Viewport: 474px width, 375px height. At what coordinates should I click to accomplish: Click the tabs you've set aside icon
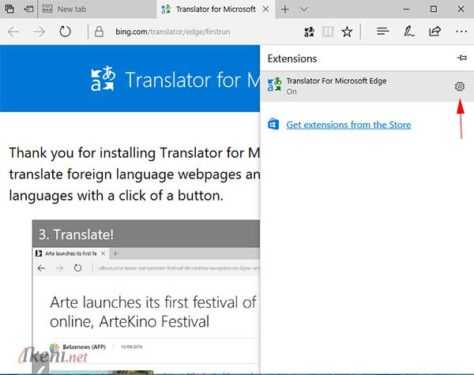[x=9, y=9]
